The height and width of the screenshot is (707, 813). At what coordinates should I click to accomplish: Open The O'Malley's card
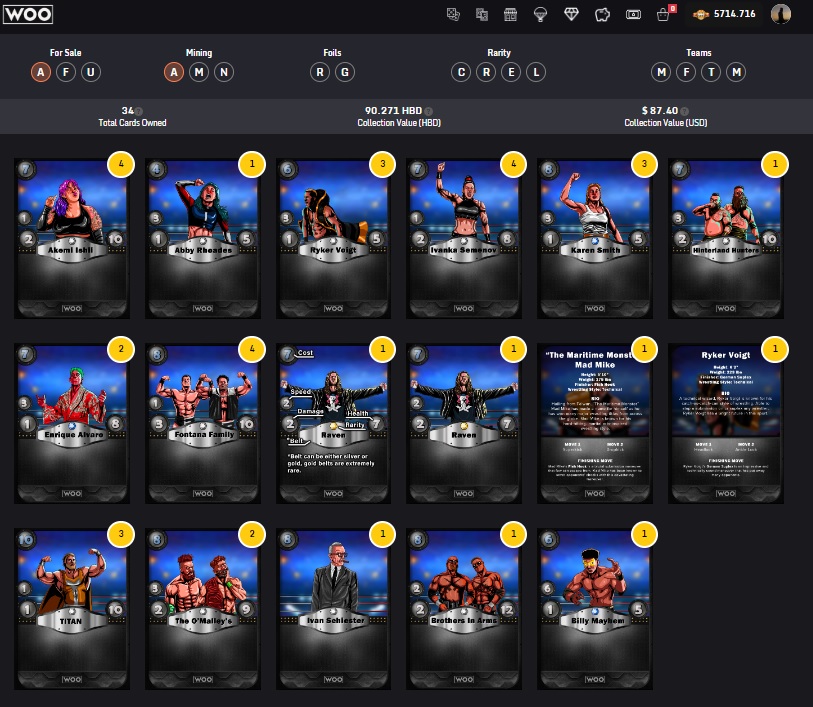[203, 609]
